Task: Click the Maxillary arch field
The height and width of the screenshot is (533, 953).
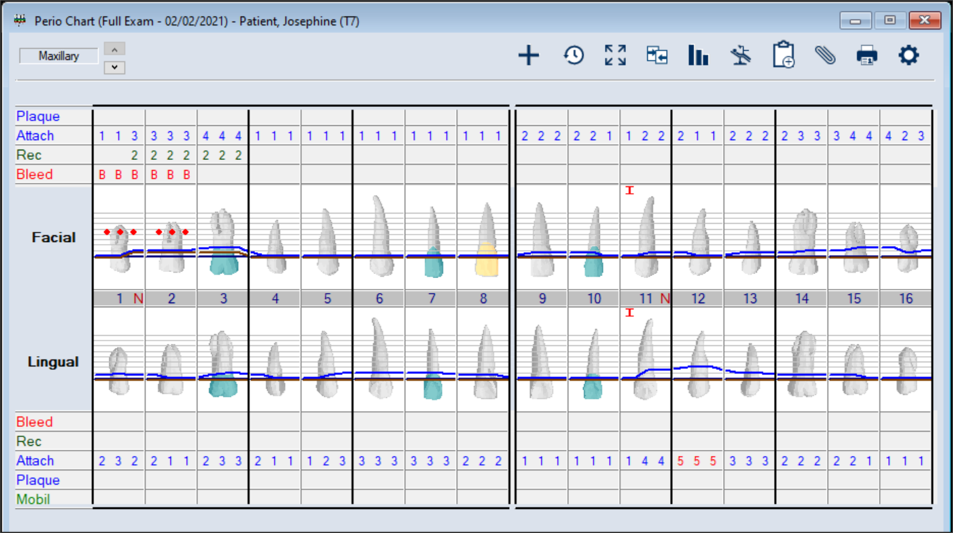Action: click(59, 56)
